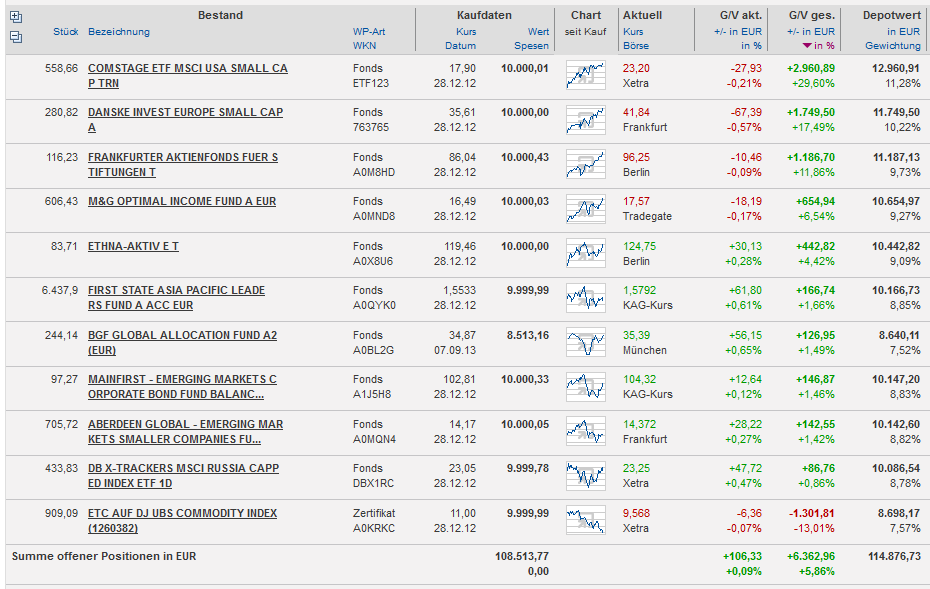Click Summe offener Positionen in EUR label
The image size is (930, 589).
[x=104, y=556]
